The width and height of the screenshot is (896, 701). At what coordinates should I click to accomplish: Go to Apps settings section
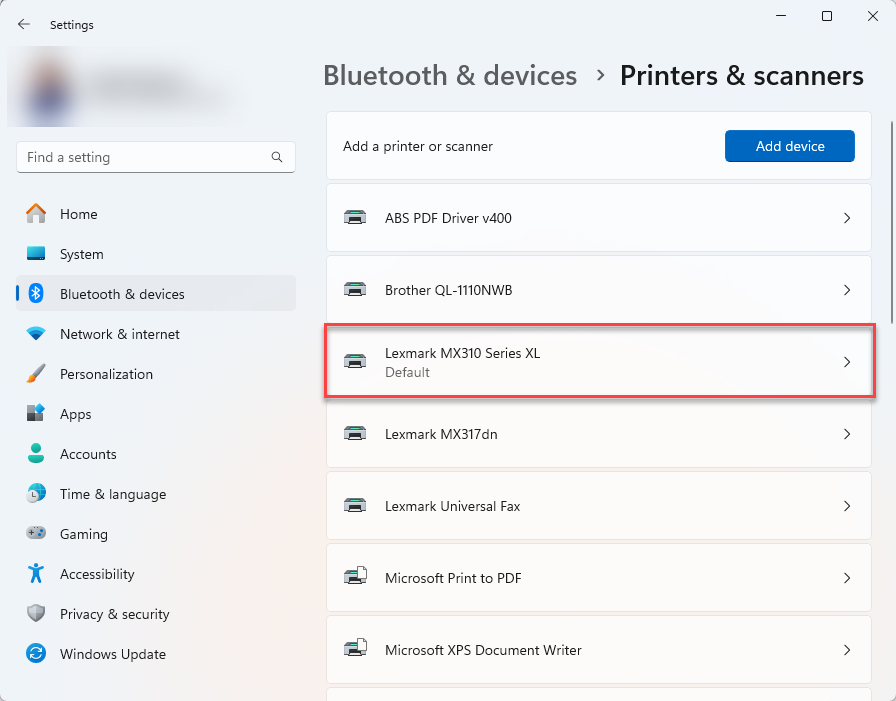[x=75, y=414]
